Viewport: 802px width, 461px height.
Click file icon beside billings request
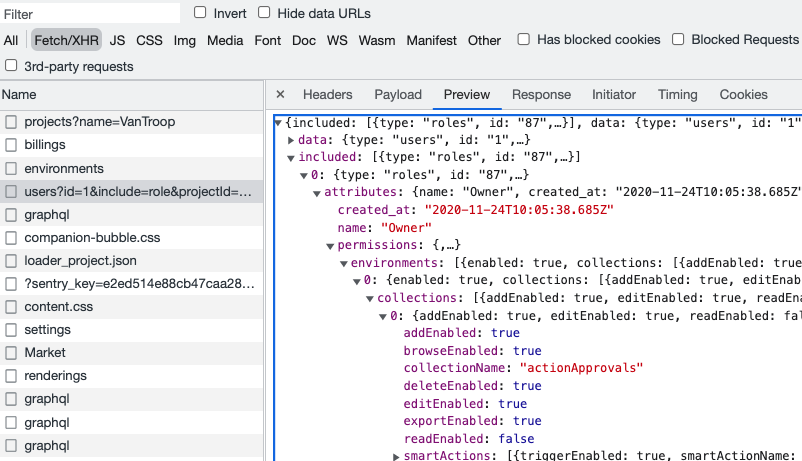(11, 145)
